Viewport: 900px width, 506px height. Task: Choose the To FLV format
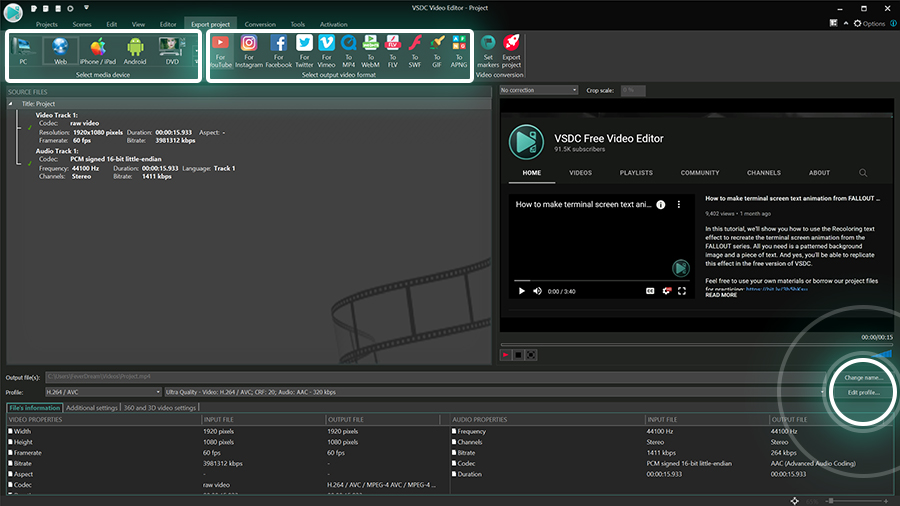[393, 51]
